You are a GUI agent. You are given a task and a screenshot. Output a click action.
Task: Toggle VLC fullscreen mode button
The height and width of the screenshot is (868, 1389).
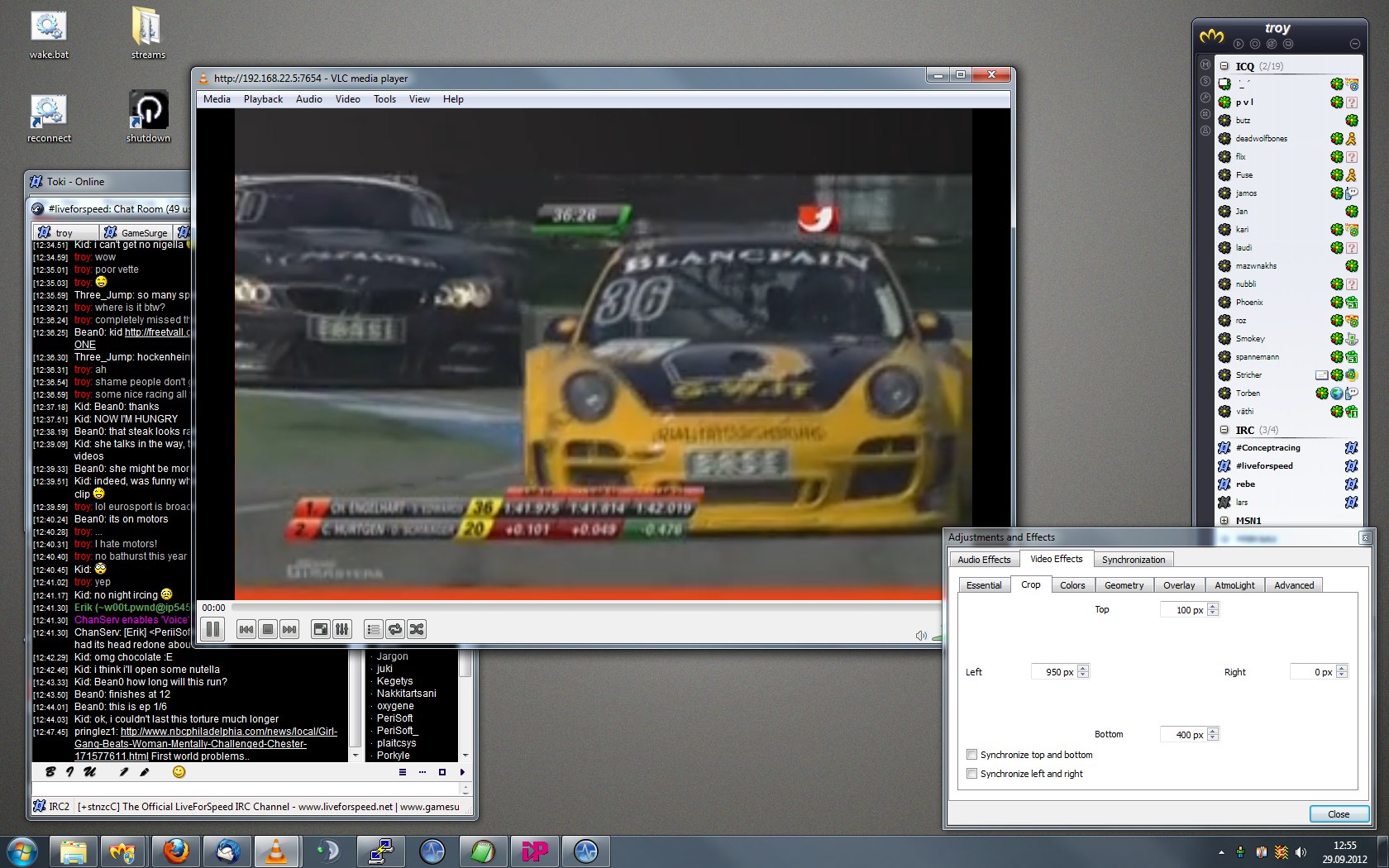click(x=320, y=629)
